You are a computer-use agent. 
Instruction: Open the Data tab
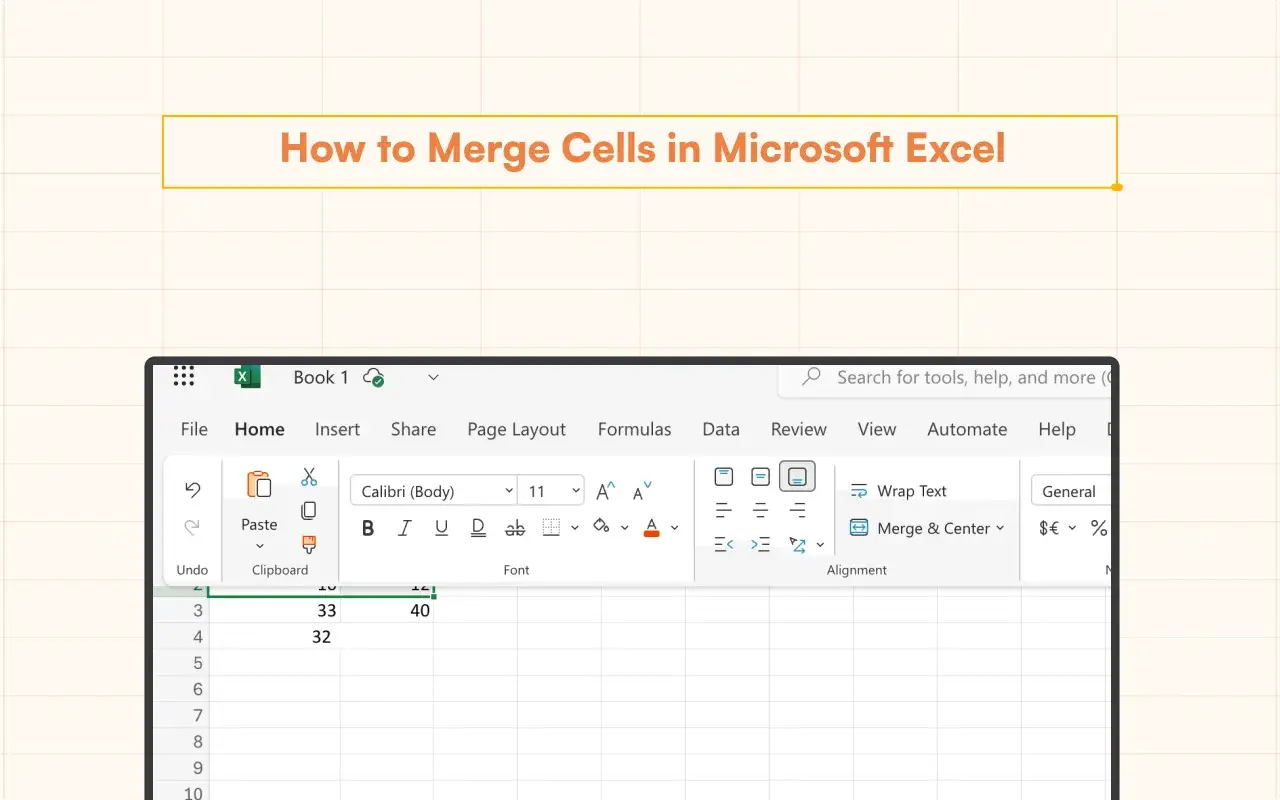pos(721,429)
